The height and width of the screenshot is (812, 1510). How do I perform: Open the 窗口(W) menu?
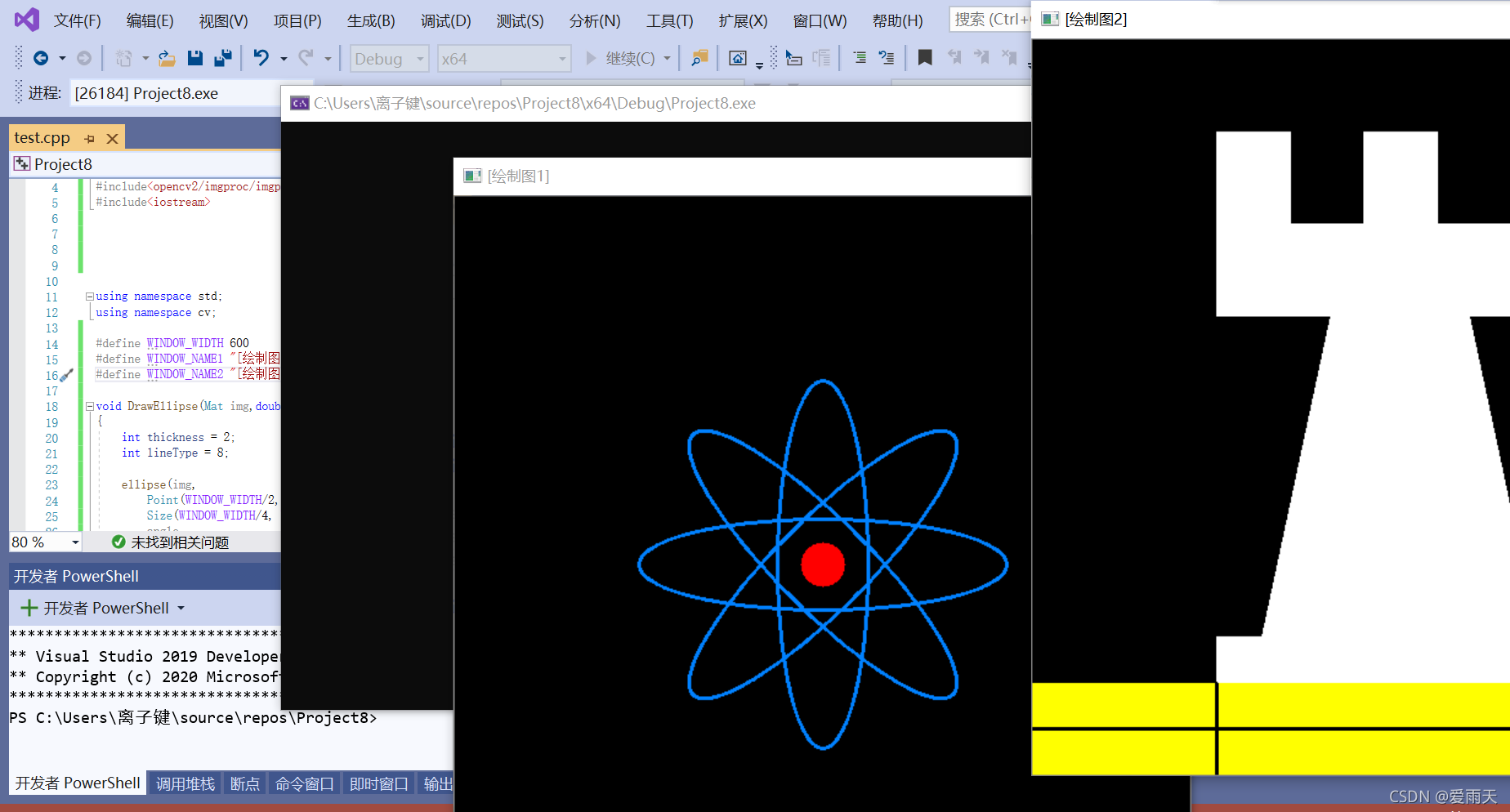point(820,20)
